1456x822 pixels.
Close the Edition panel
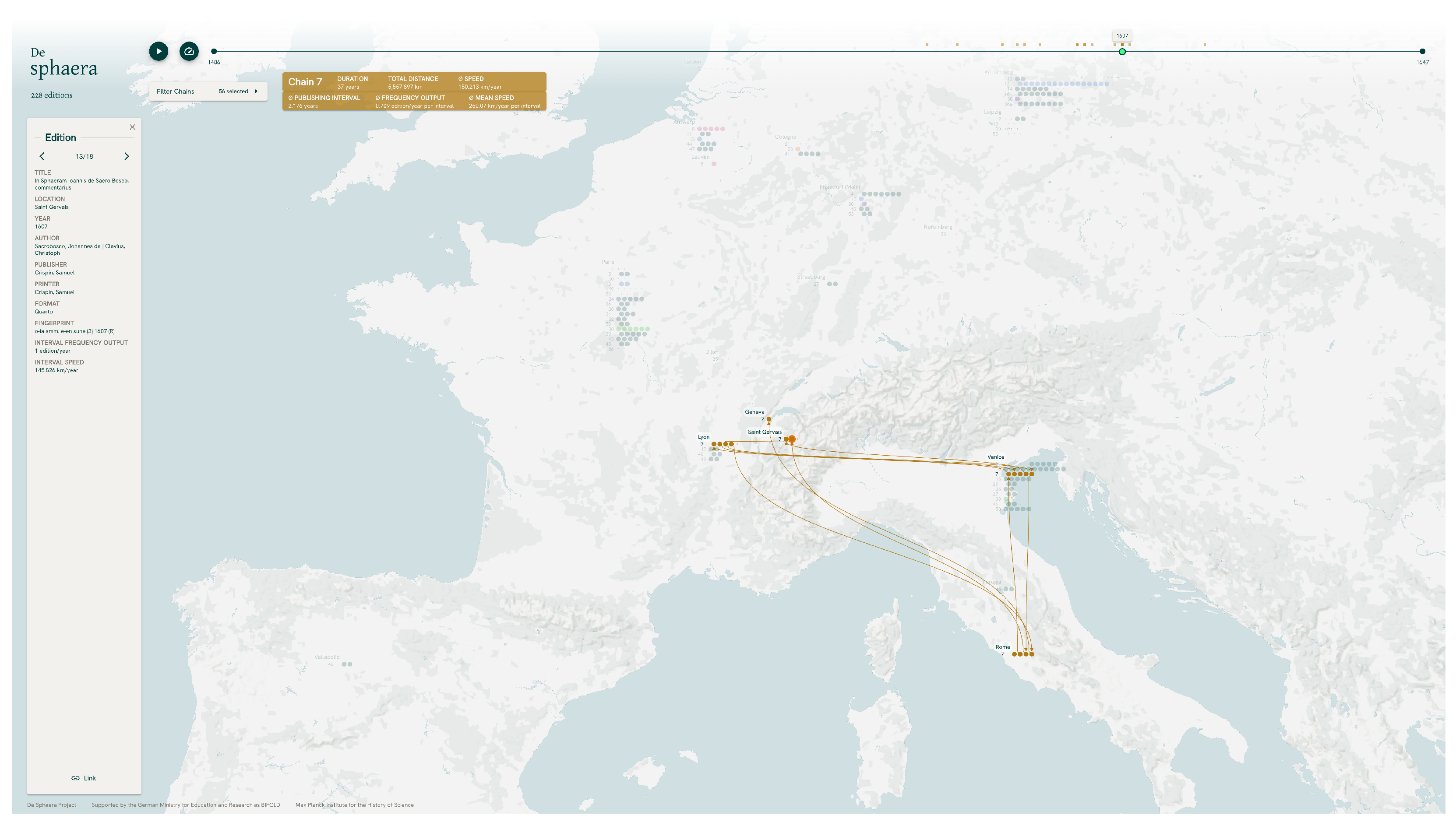coord(132,127)
